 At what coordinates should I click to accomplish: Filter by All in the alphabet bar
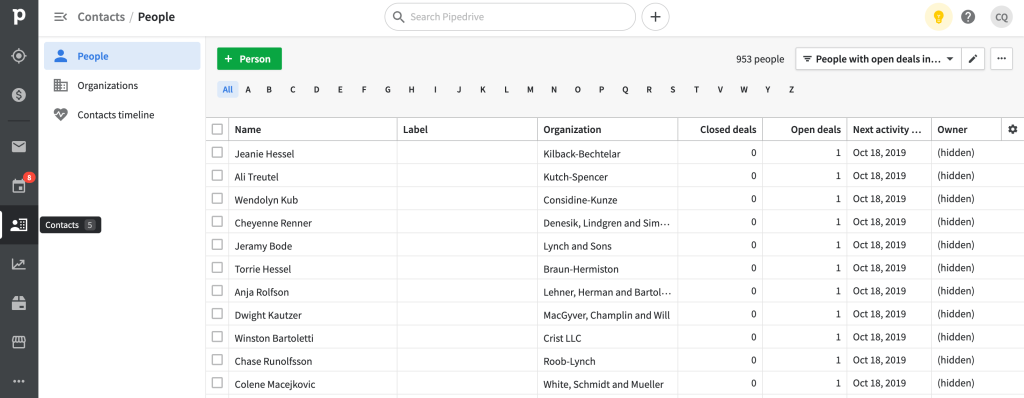pyautogui.click(x=227, y=90)
